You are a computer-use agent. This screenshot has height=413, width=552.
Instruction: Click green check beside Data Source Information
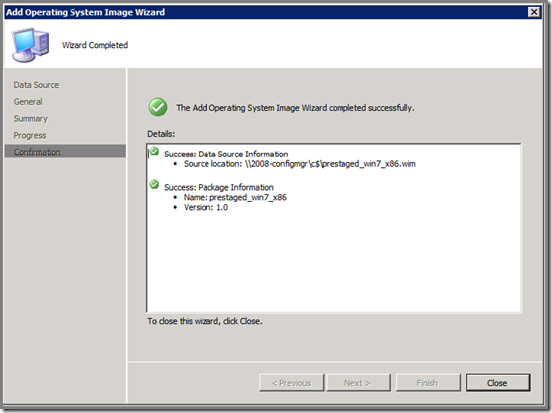tap(154, 152)
